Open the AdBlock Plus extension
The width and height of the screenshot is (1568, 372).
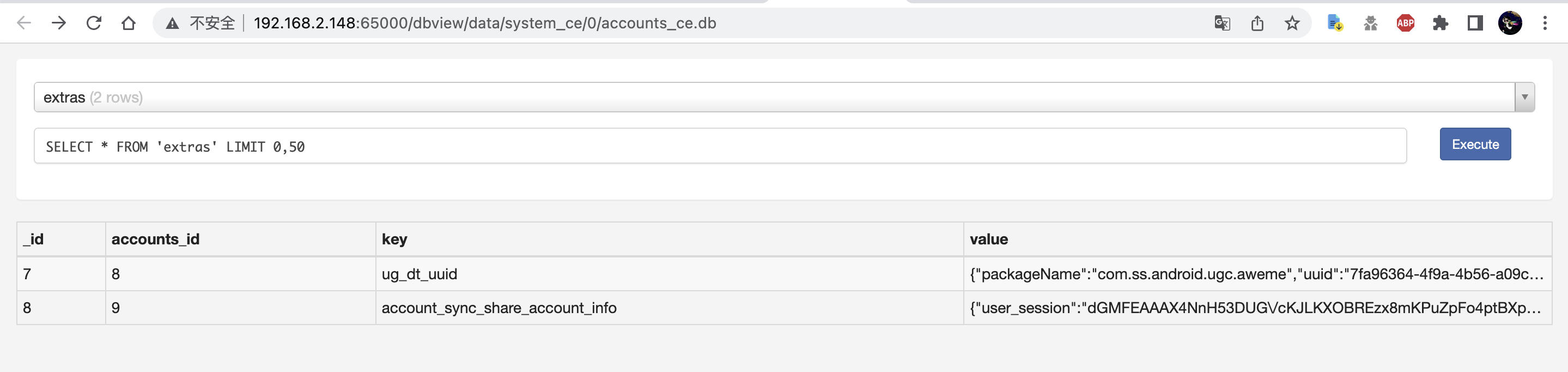1405,23
